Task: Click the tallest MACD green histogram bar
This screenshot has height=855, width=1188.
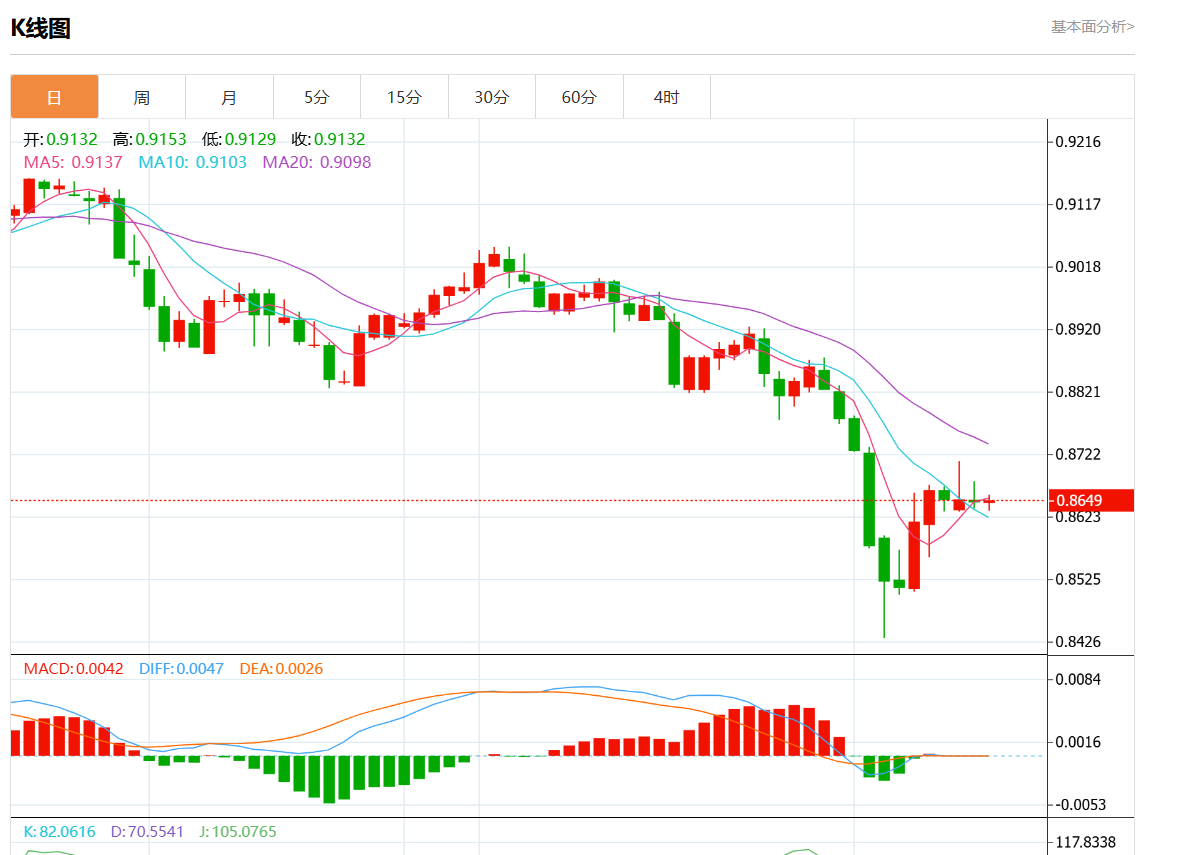Action: click(329, 779)
